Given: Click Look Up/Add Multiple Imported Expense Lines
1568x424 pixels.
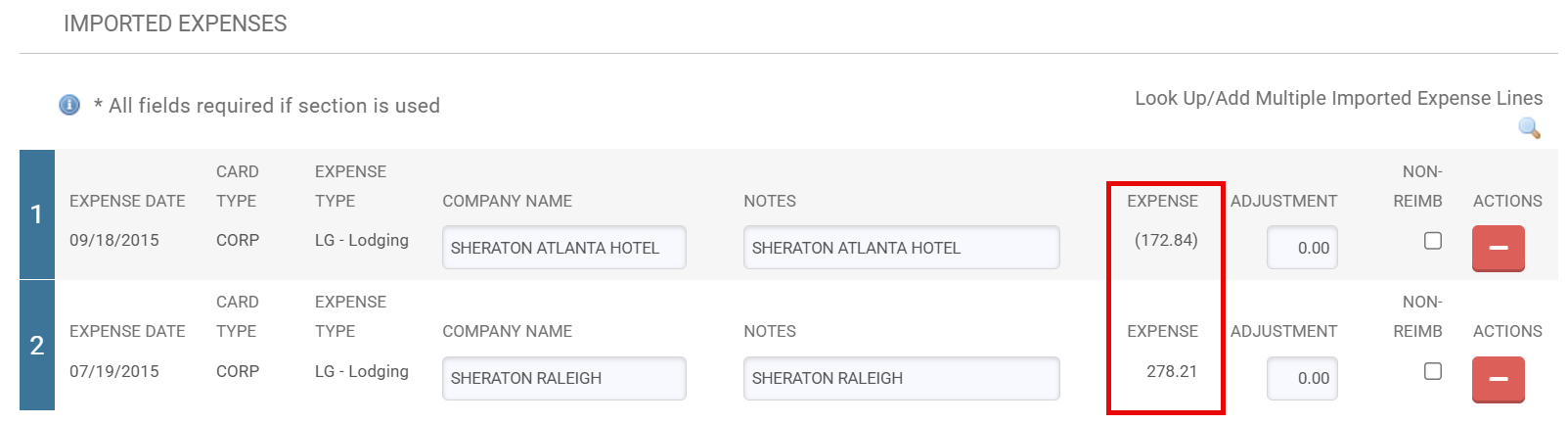Looking at the screenshot, I should tap(1338, 98).
